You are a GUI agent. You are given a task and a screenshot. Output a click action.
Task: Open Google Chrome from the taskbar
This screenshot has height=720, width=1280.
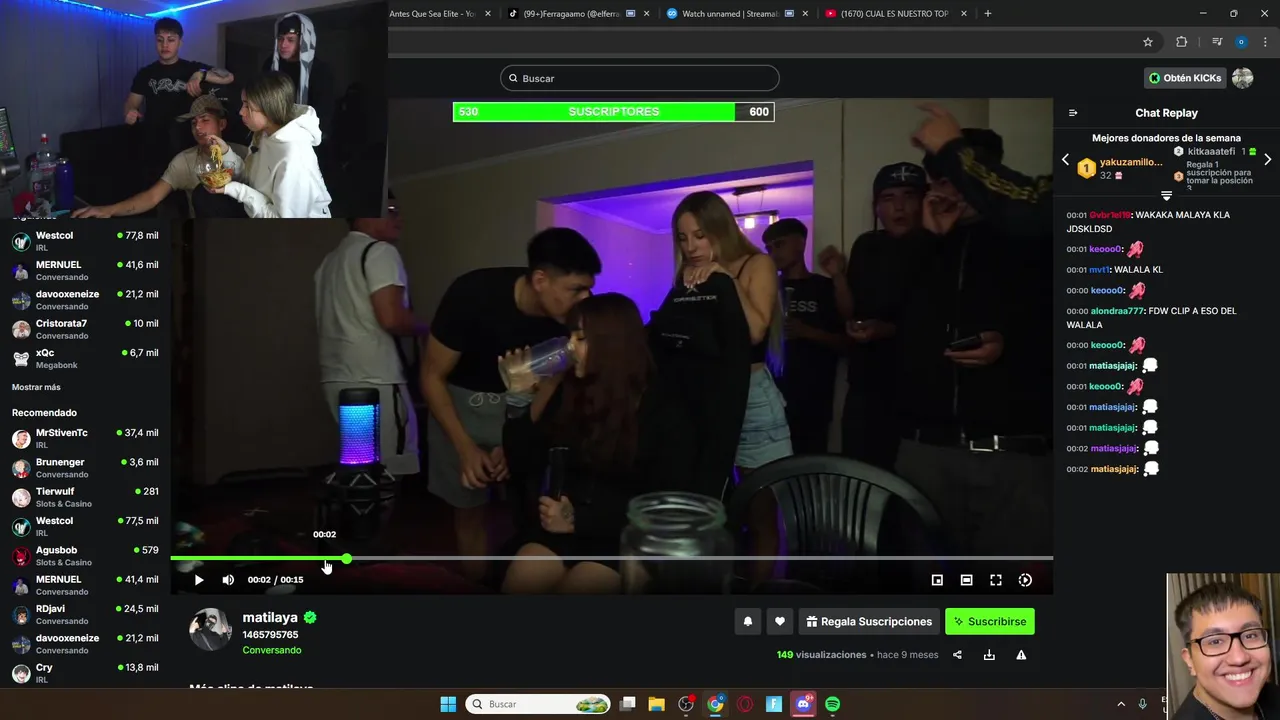pyautogui.click(x=715, y=704)
